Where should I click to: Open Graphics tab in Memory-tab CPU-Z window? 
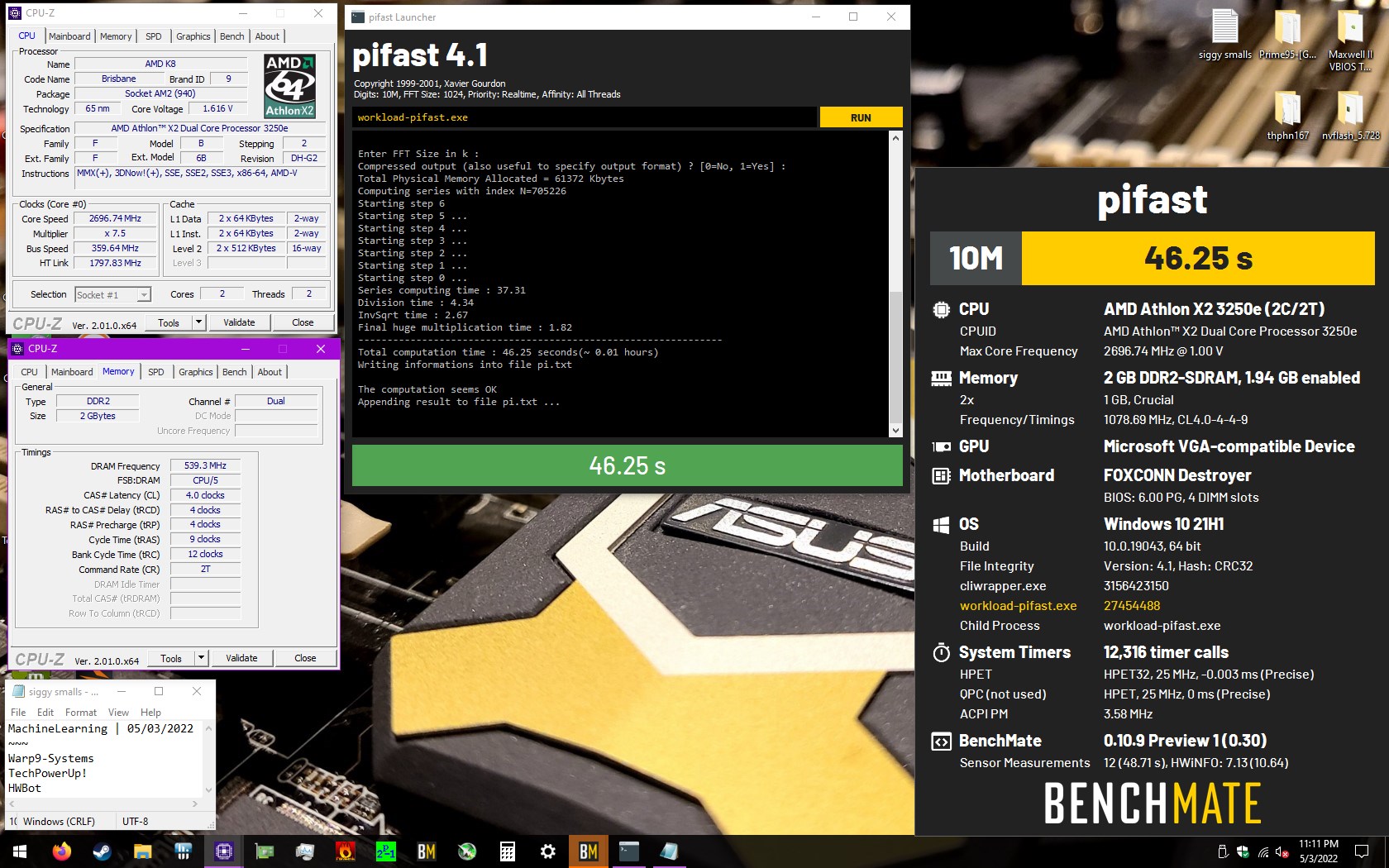pos(196,372)
